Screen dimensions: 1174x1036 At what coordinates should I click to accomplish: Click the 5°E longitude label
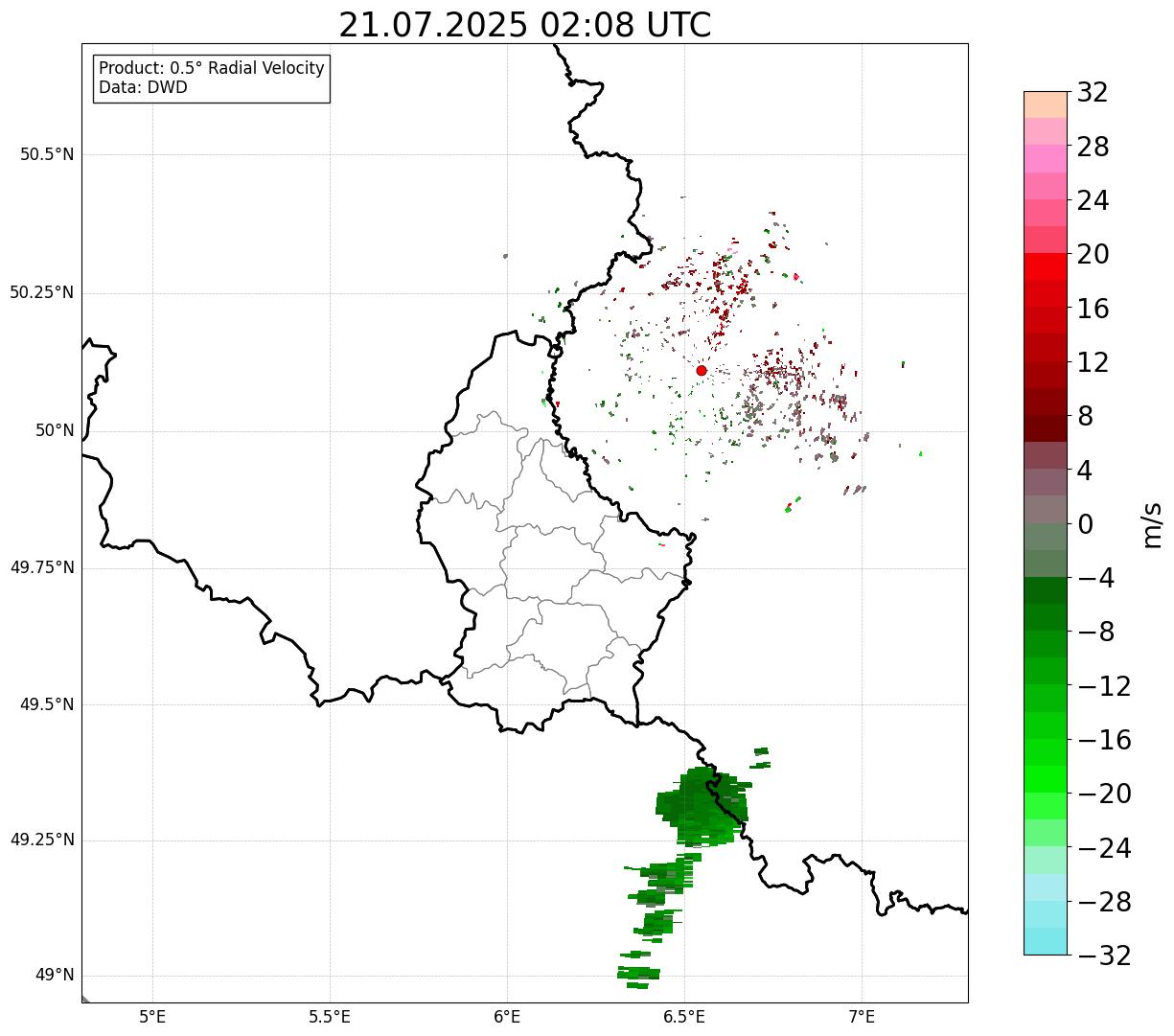tap(152, 1017)
